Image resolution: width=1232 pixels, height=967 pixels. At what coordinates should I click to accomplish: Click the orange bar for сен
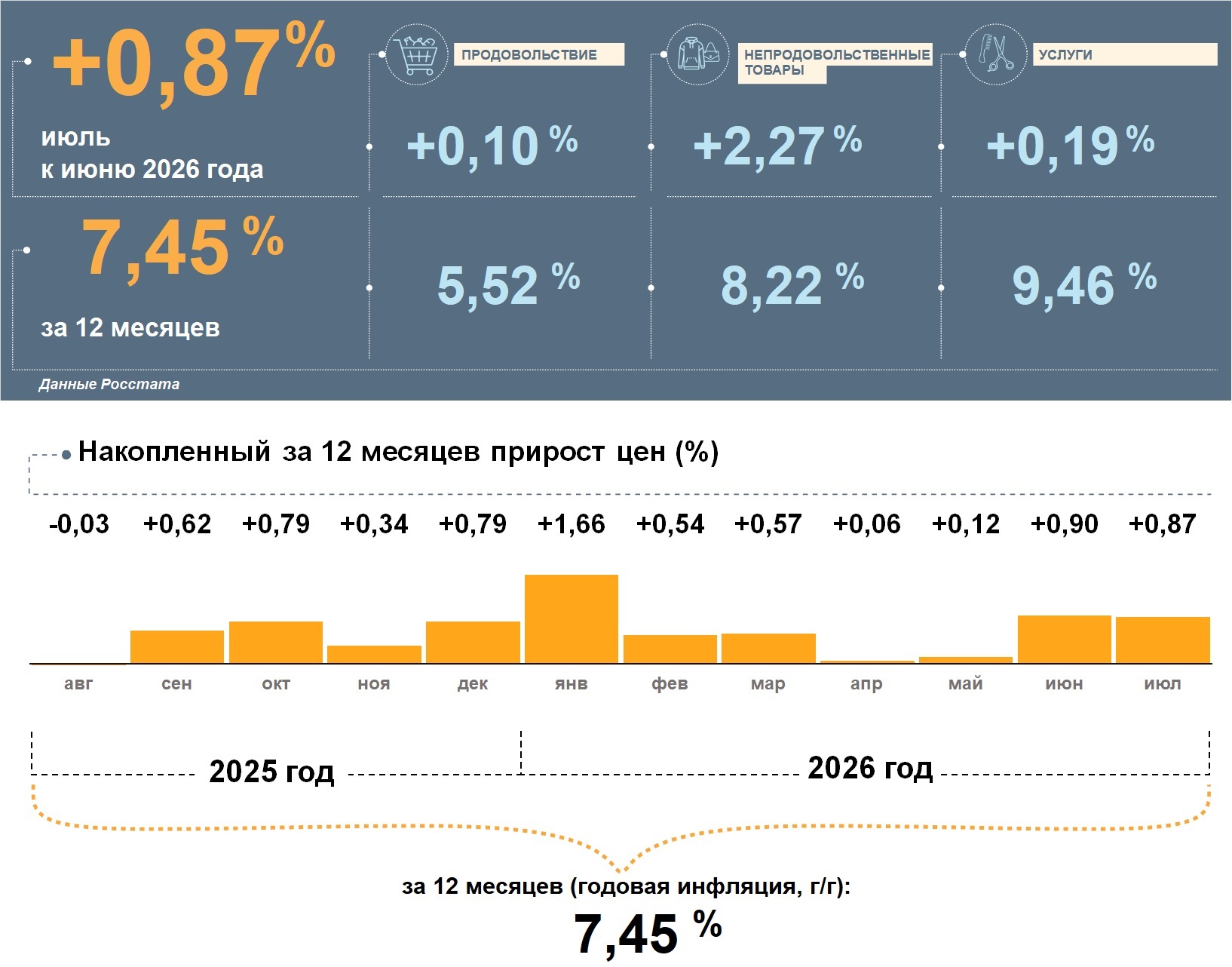[177, 647]
